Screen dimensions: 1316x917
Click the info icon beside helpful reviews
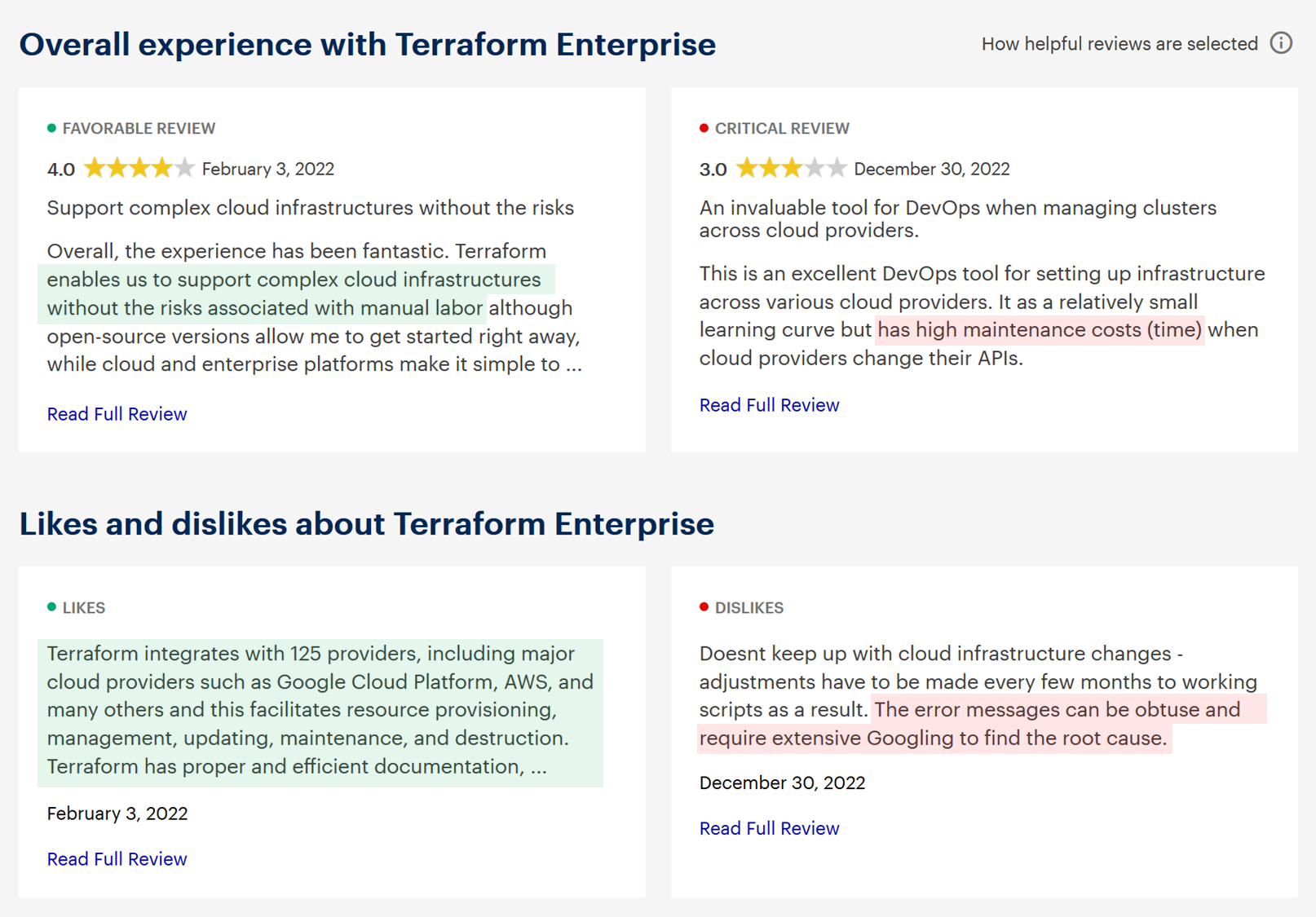pyautogui.click(x=1281, y=43)
